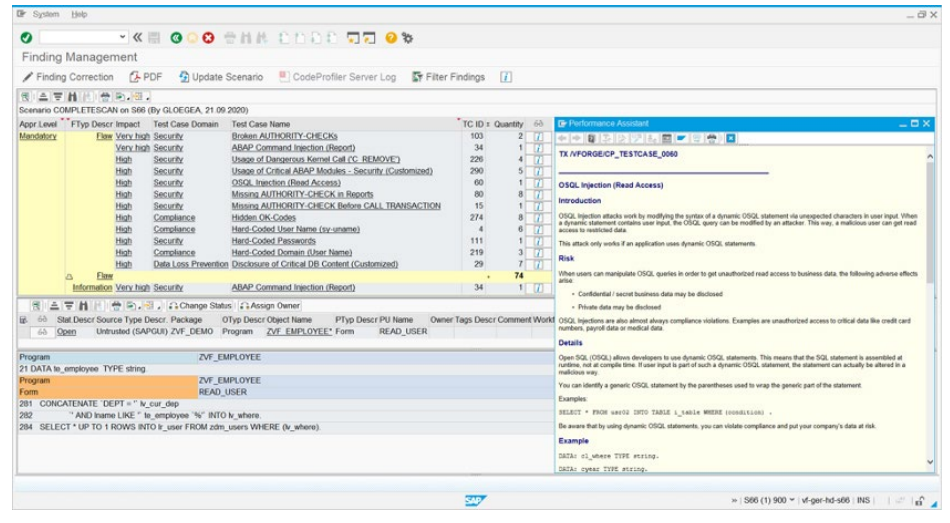
Task: Open the Help menu
Action: [79, 14]
